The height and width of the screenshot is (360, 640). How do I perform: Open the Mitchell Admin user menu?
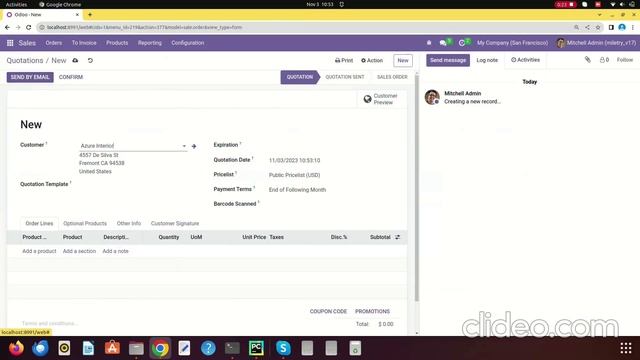click(596, 42)
